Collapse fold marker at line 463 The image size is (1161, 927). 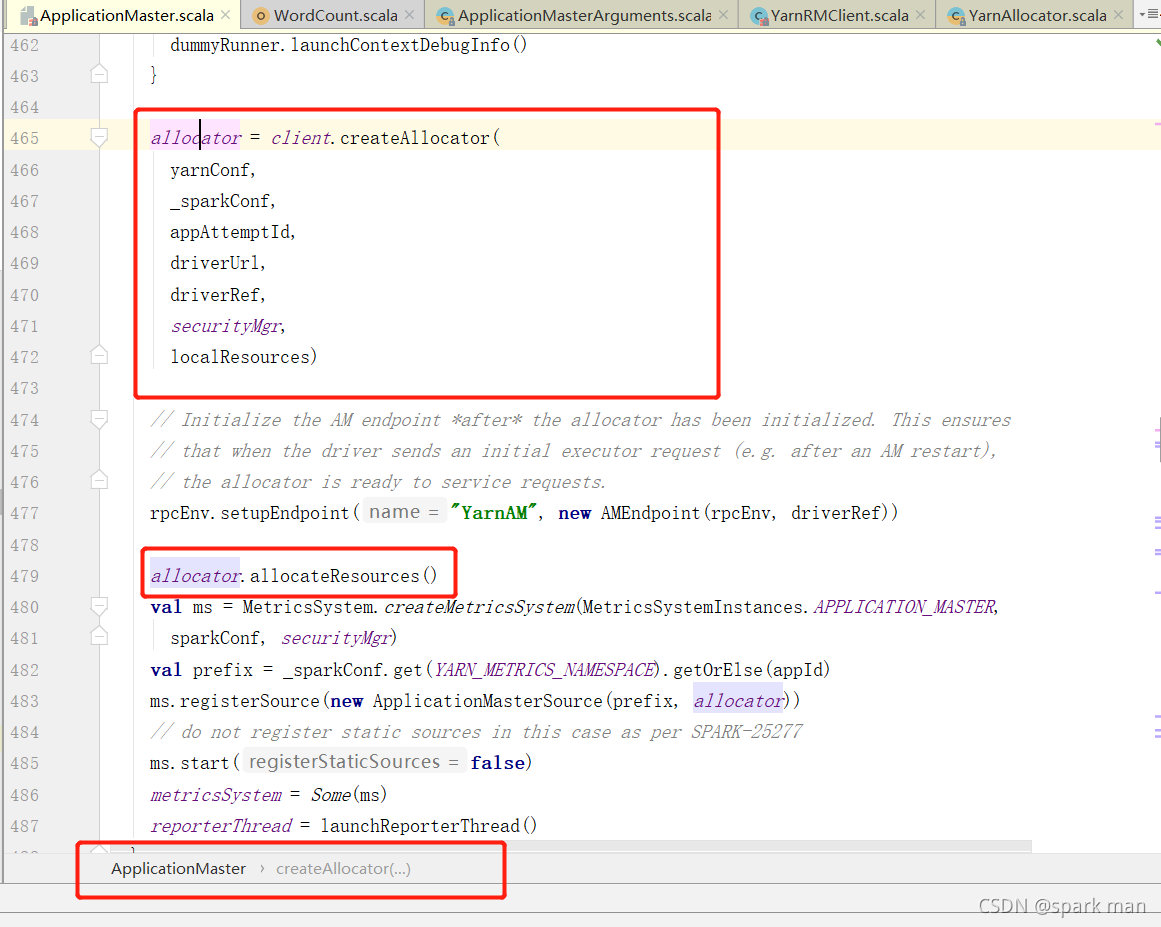tap(98, 74)
